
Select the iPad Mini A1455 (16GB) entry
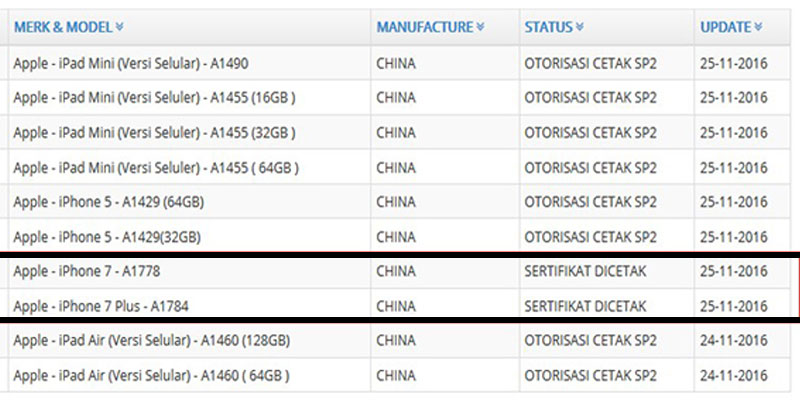point(155,98)
